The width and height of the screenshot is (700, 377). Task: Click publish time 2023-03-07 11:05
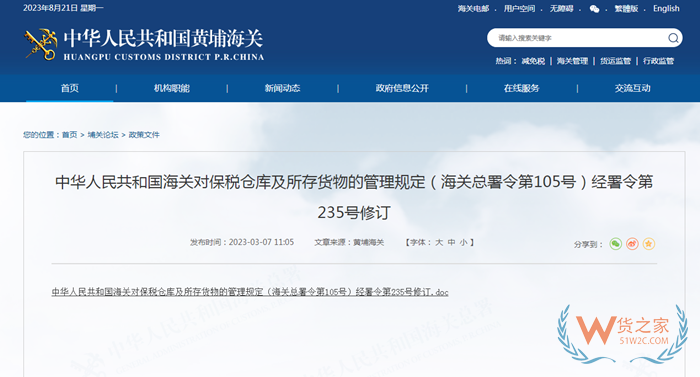[261, 242]
